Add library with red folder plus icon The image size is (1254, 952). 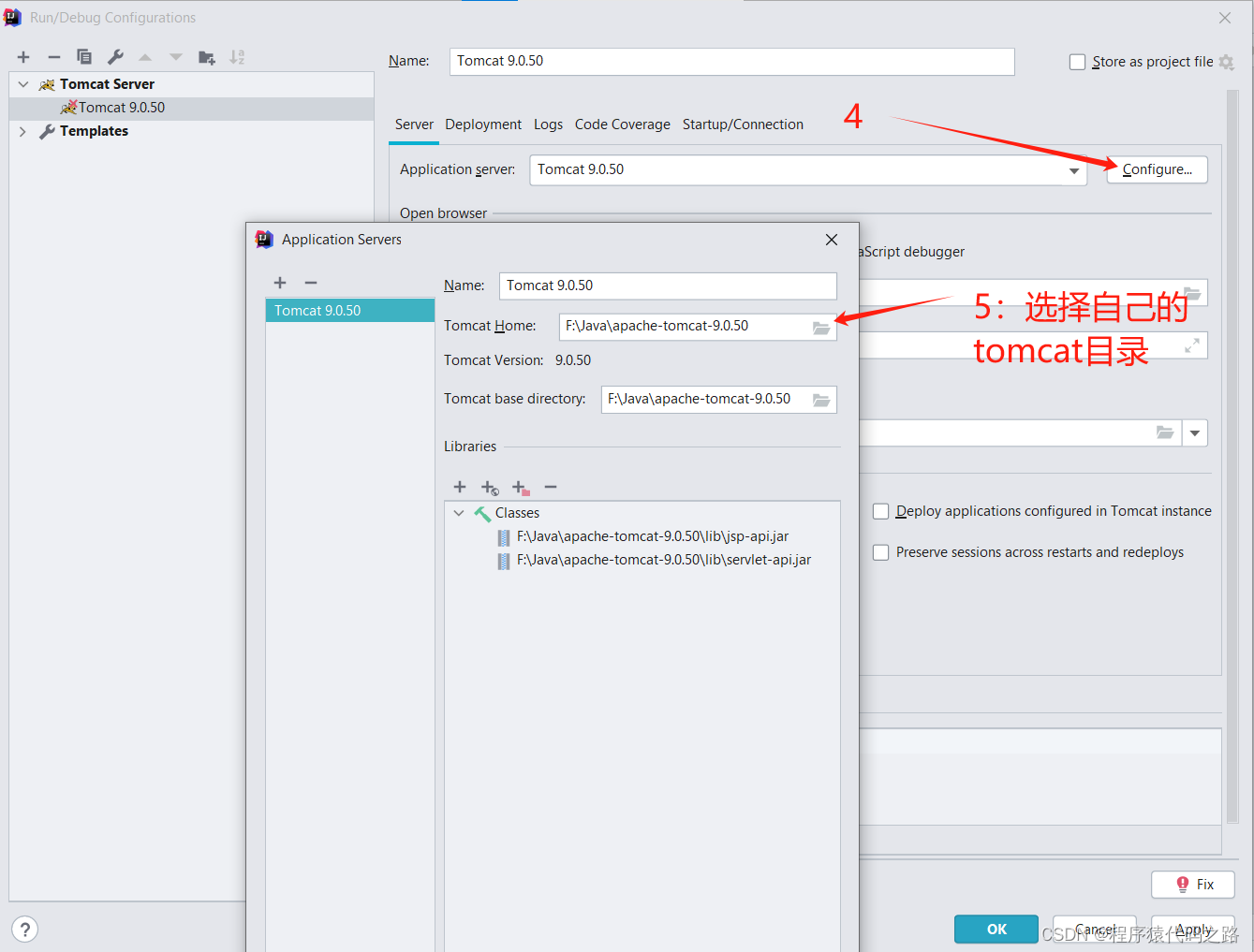[521, 488]
